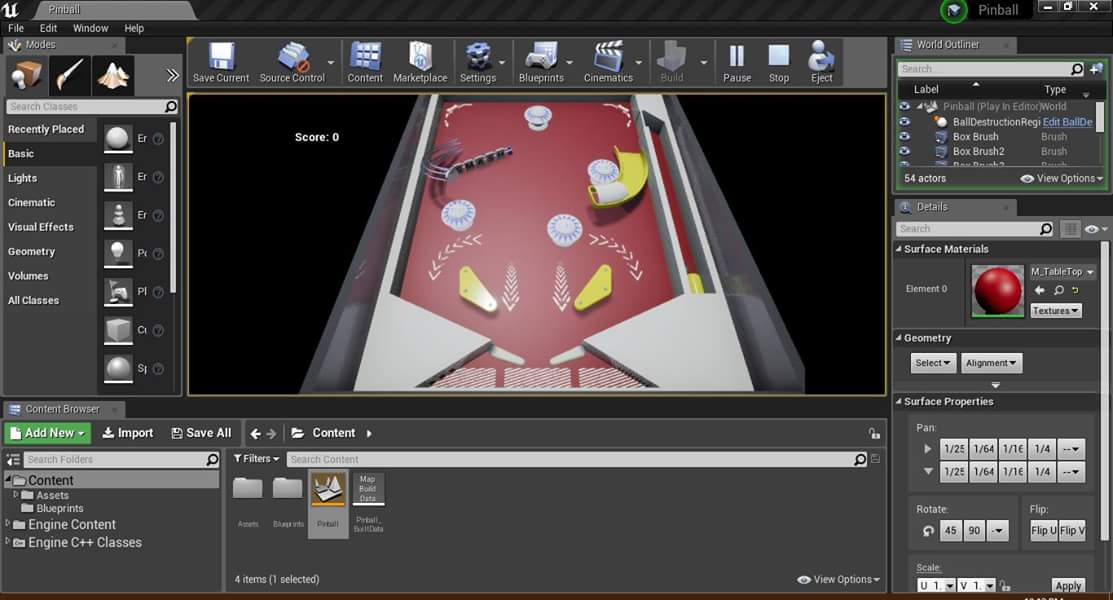Viewport: 1113px width, 600px height.
Task: Open the Source Control dropdown arrow
Action: tap(331, 62)
